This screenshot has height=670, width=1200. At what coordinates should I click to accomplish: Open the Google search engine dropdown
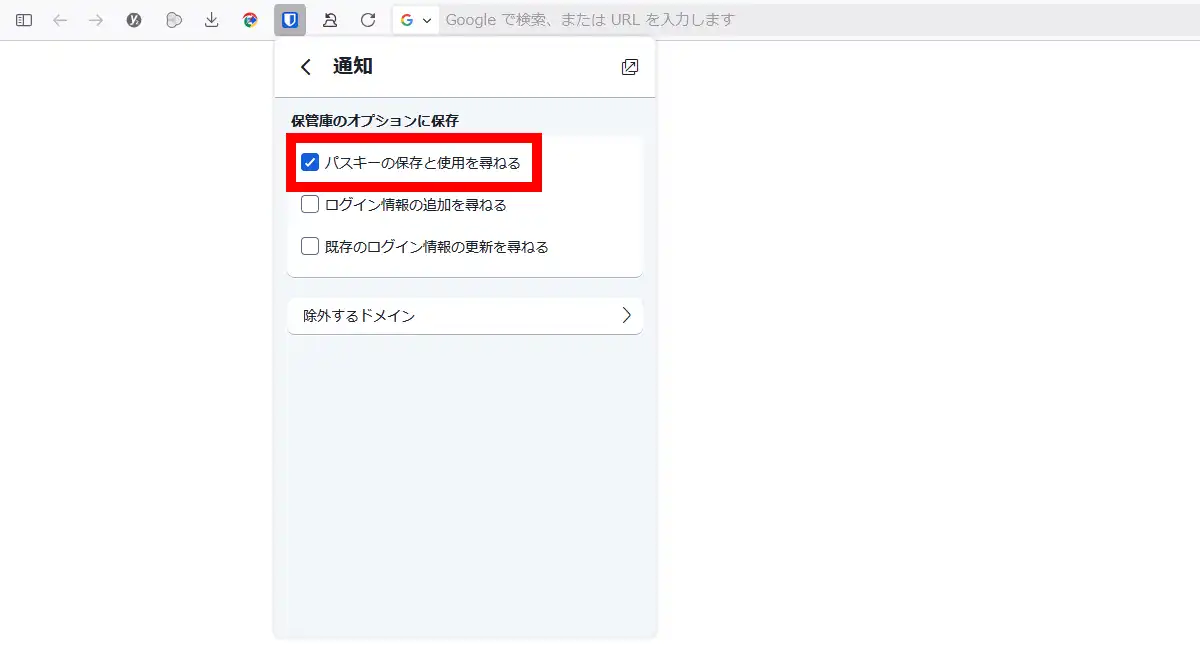pos(415,20)
